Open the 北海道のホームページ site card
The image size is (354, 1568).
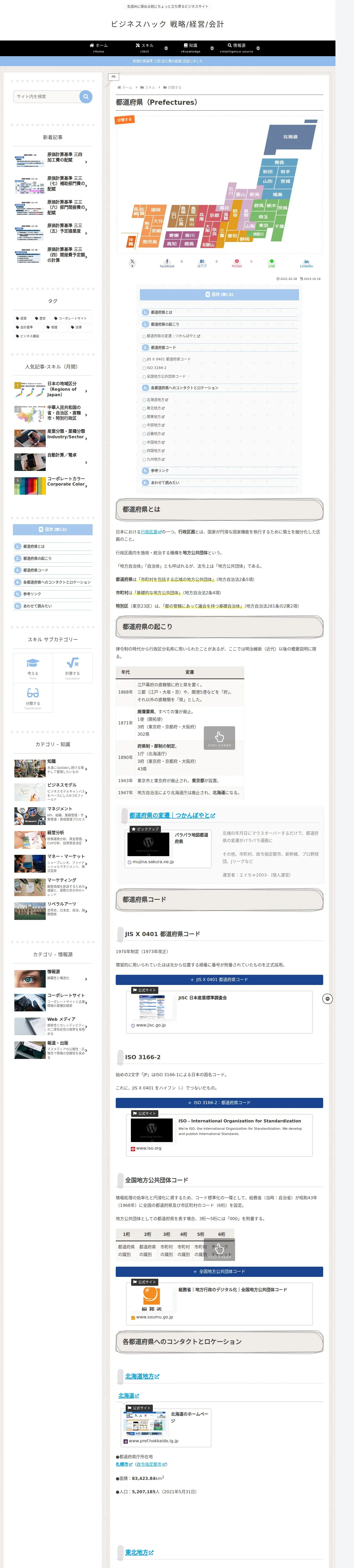167,1428
